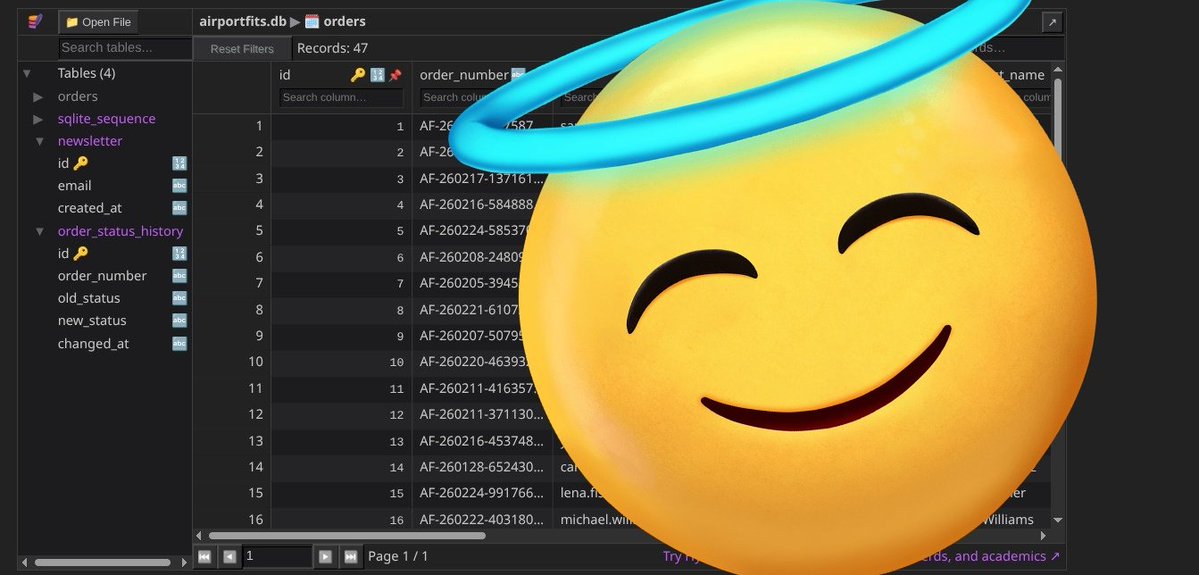Click the sidebar's left scroll arrow
The height and width of the screenshot is (575, 1199).
coord(24,563)
